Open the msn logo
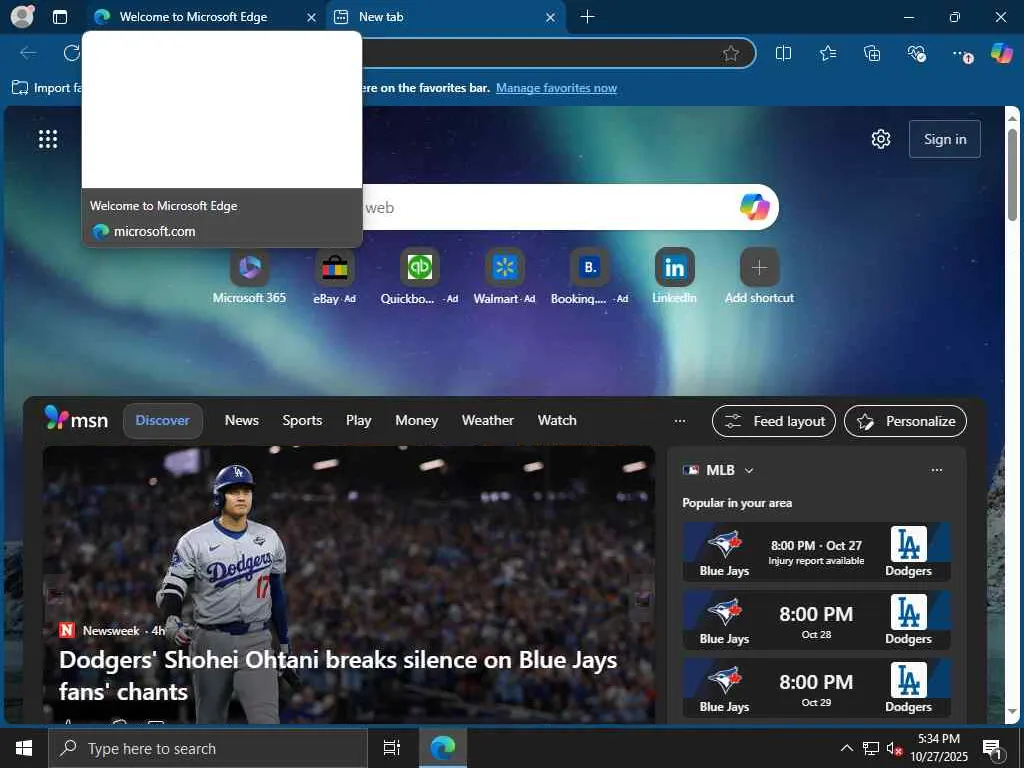The width and height of the screenshot is (1024, 768). click(76, 419)
